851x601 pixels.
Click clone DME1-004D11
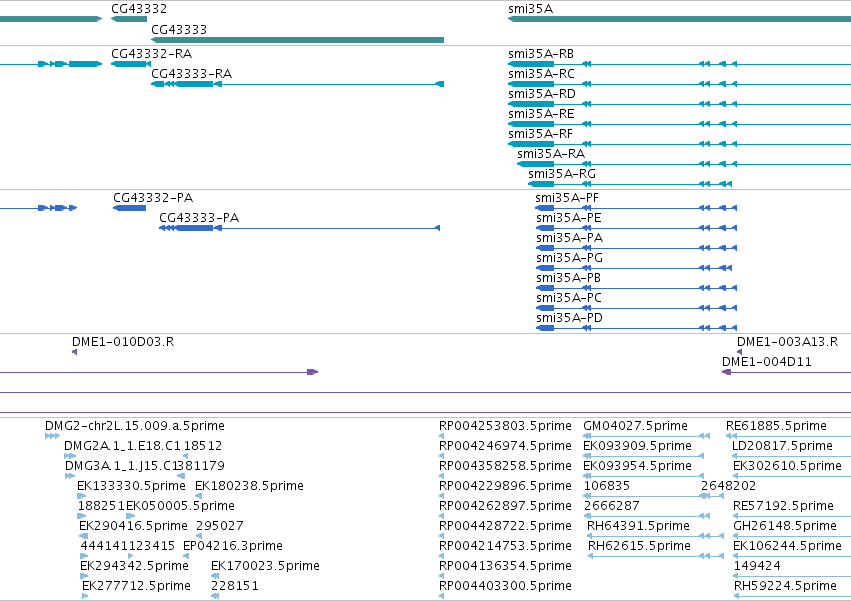[x=767, y=362]
